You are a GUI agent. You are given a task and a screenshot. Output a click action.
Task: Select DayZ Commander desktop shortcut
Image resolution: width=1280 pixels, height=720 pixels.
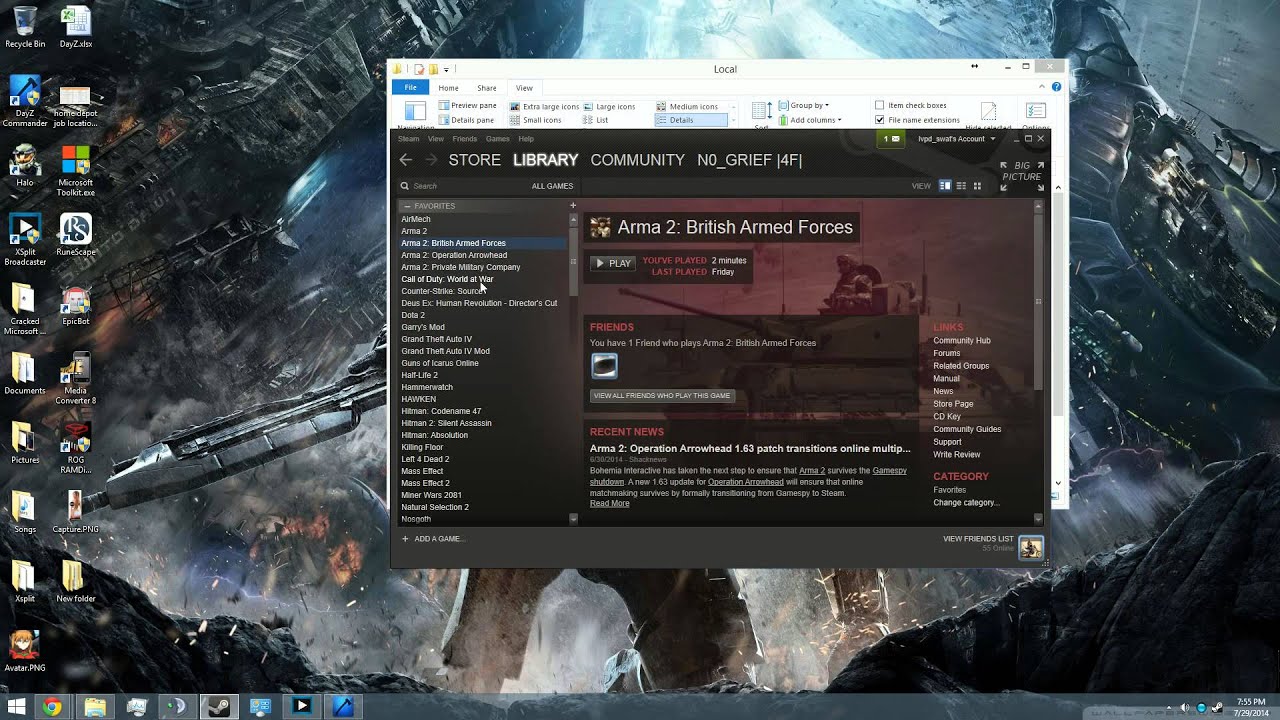[25, 102]
